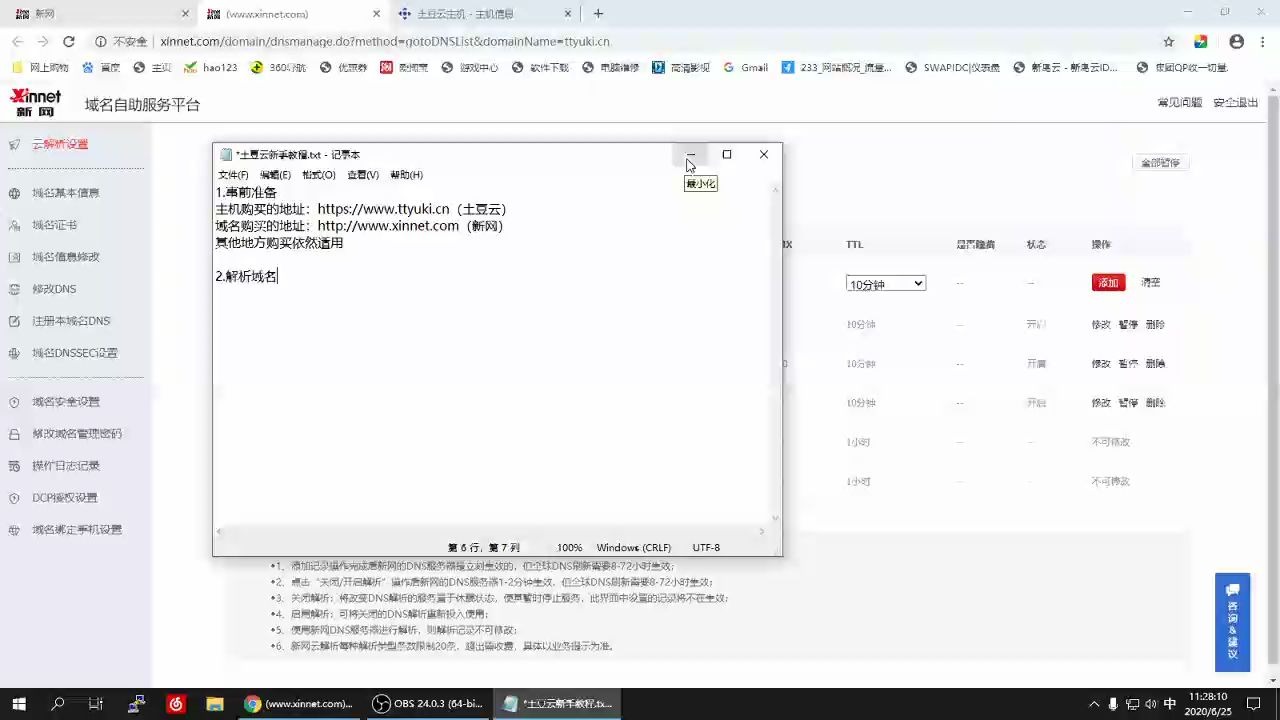Screen dimensions: 1280x720
Task: Click the Xinnet 新网 logo
Action: [36, 103]
